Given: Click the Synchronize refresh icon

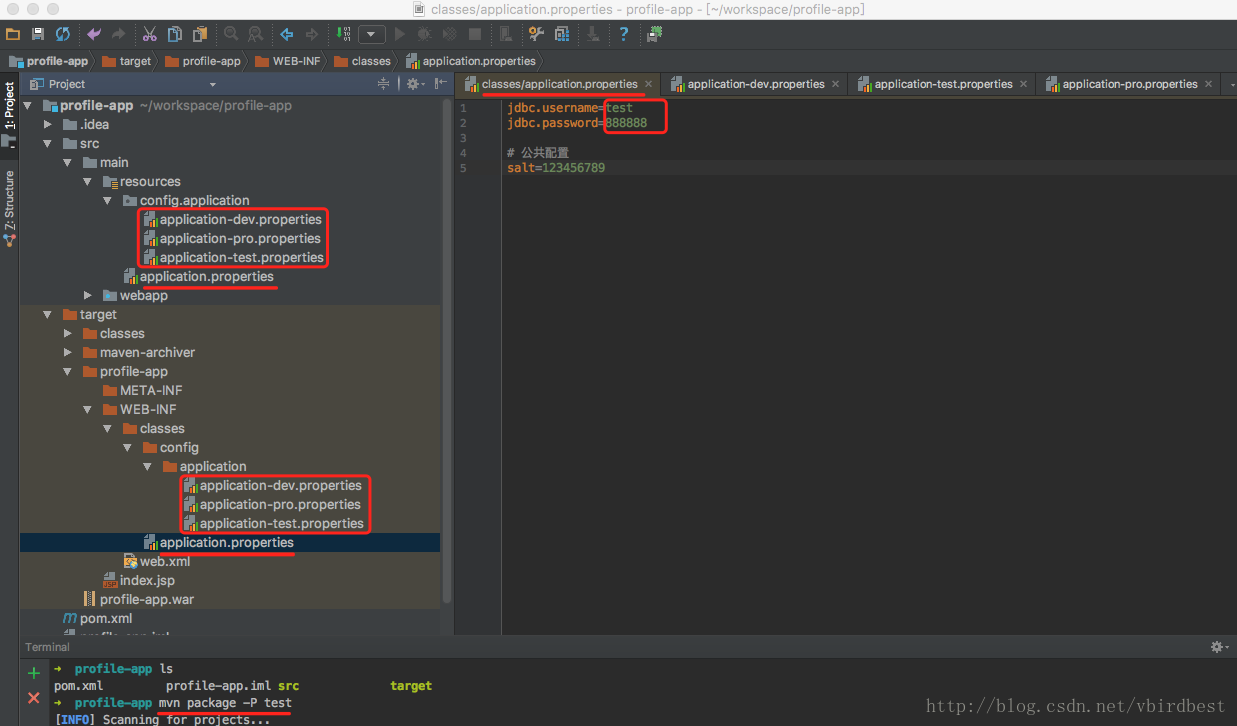Looking at the screenshot, I should coord(63,34).
